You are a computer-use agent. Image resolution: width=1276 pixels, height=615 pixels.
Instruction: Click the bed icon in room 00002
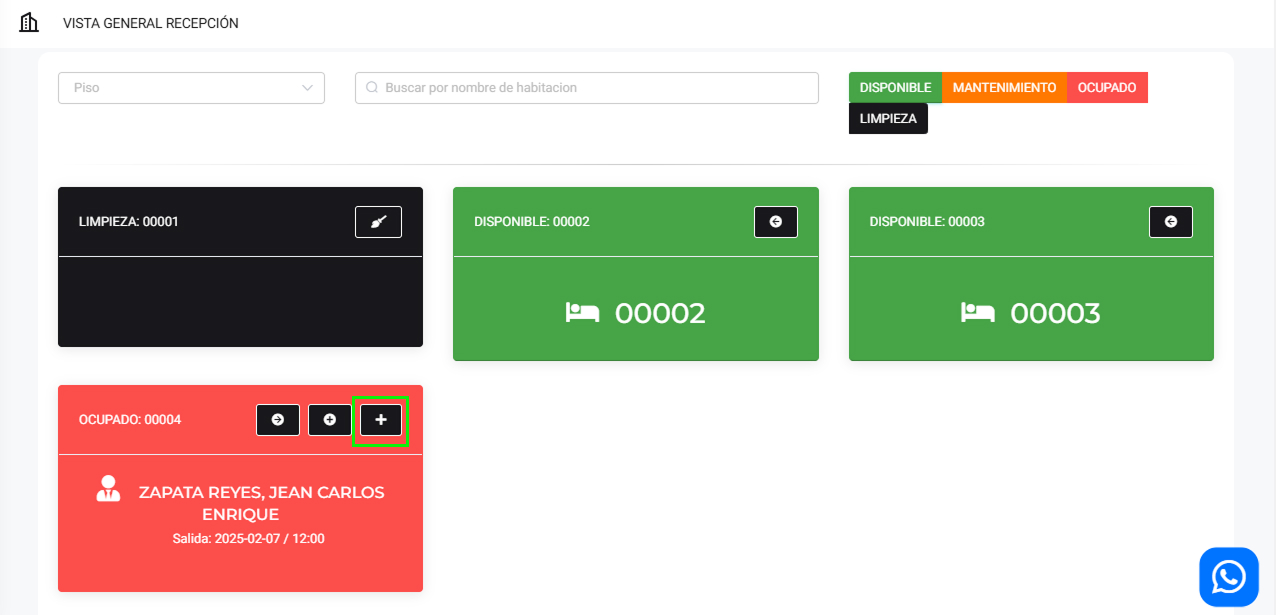coord(582,313)
